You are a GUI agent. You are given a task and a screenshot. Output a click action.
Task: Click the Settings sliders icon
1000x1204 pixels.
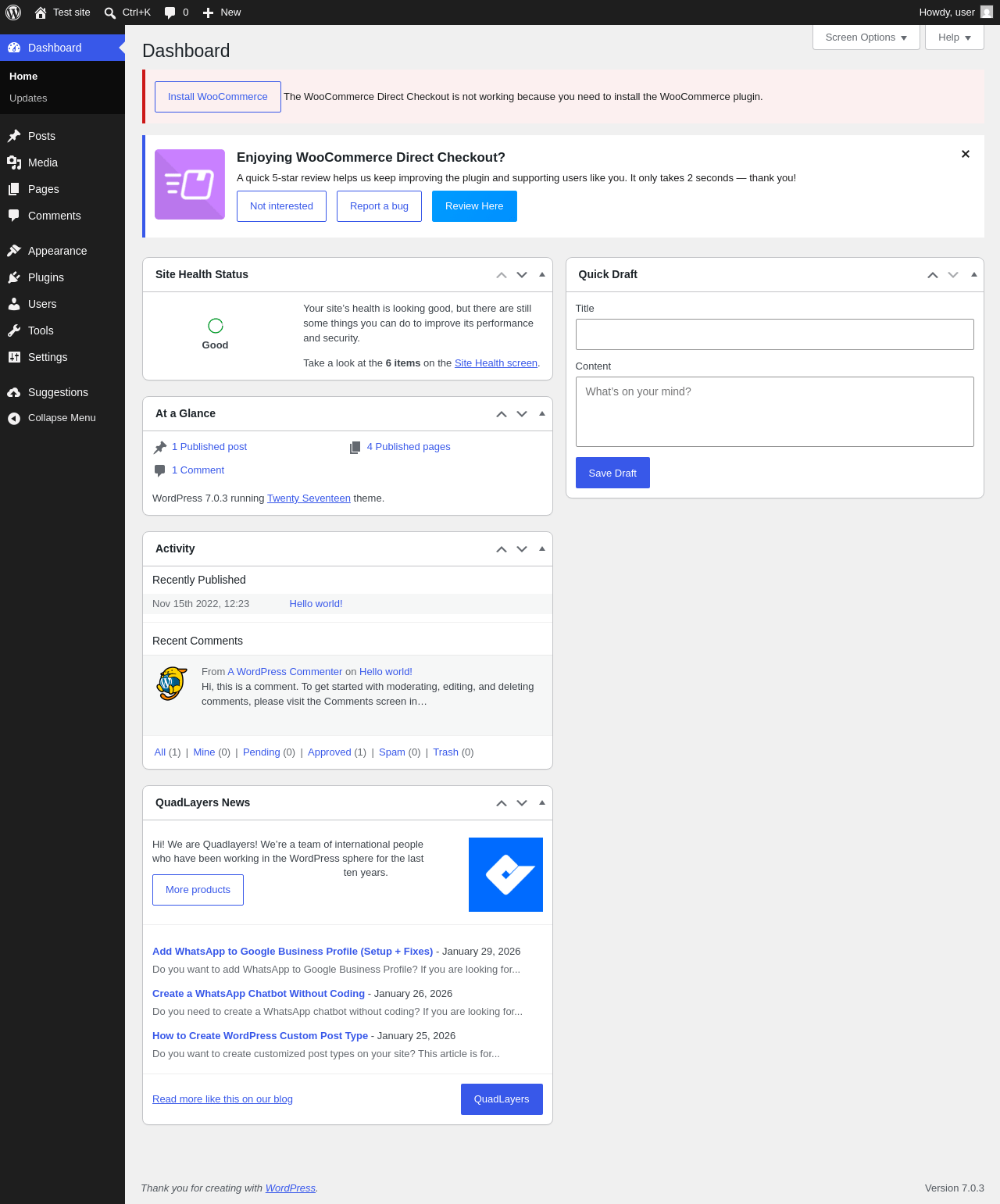[x=14, y=357]
